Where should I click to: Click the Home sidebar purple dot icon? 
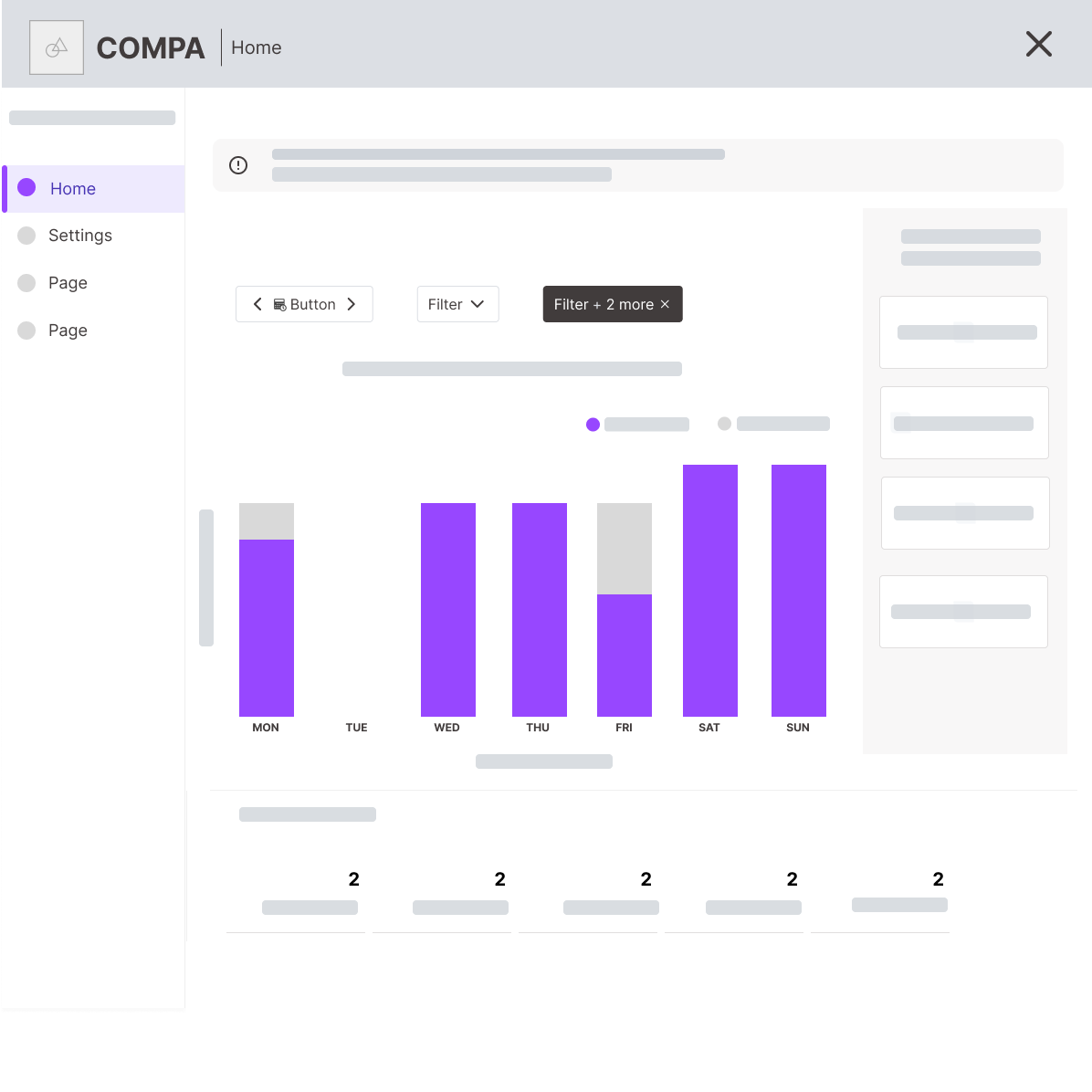(26, 187)
